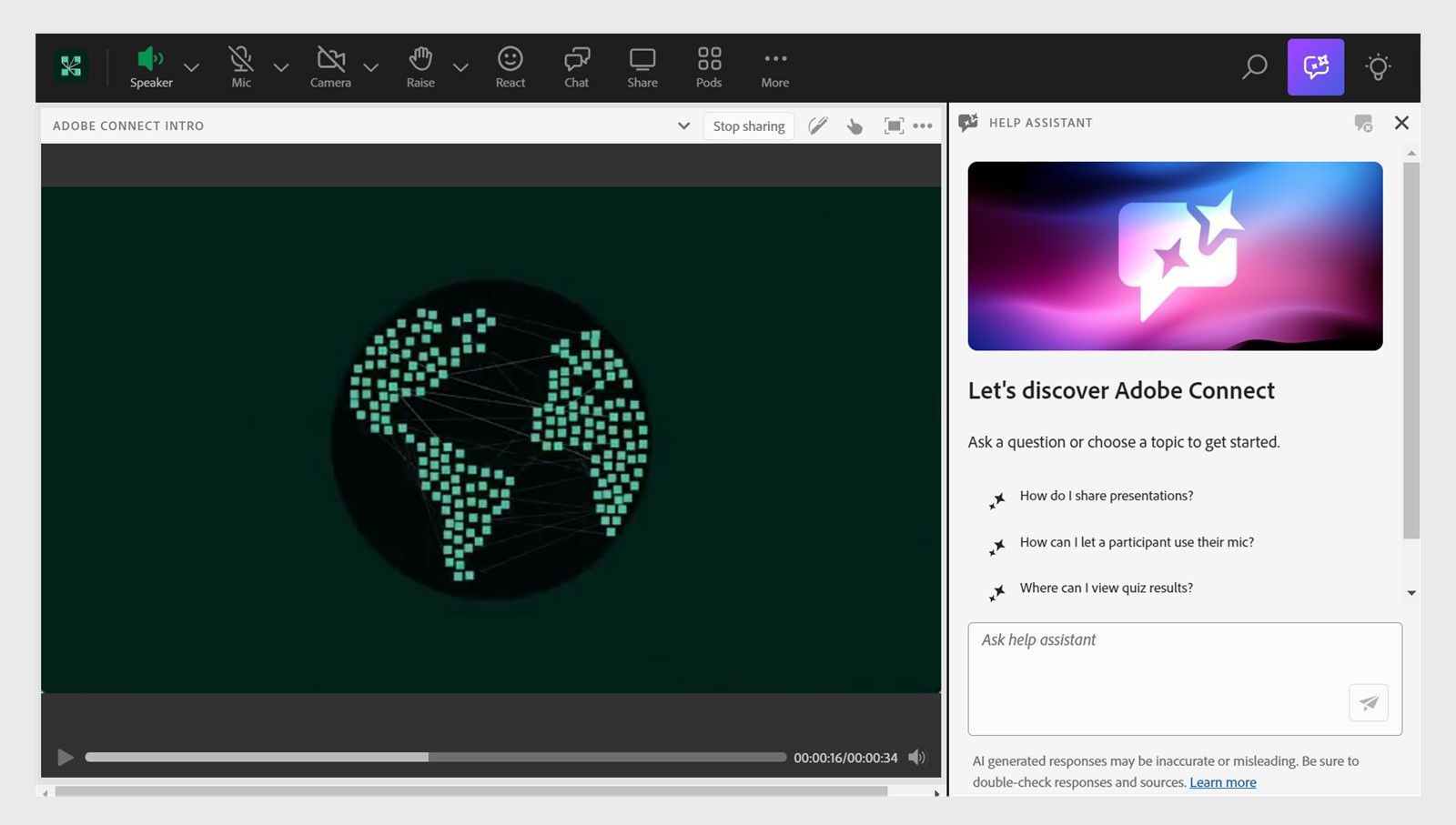Expand the Raise hand options arrow
Screen dimensions: 1456x825
click(460, 67)
